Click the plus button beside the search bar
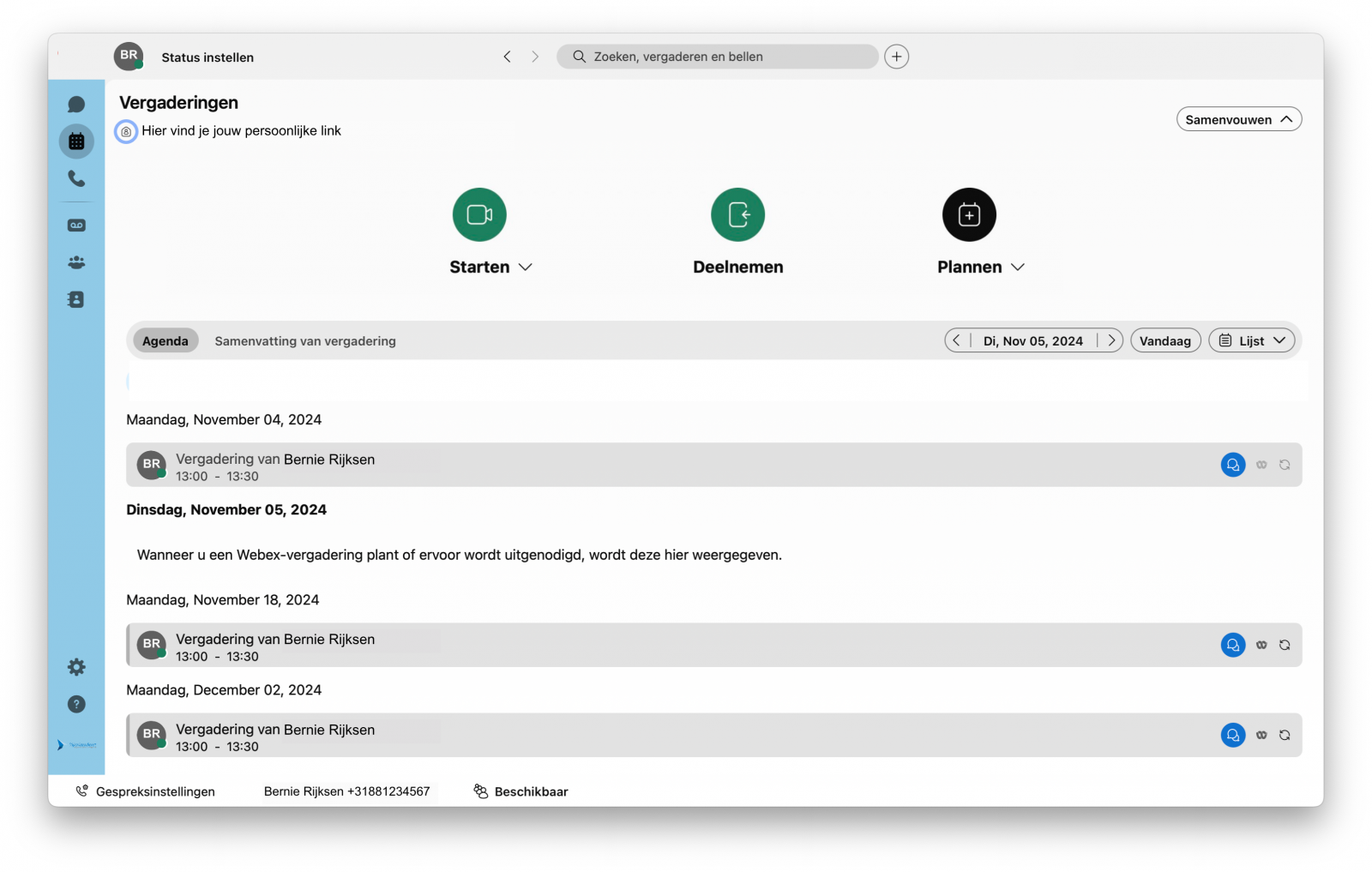The height and width of the screenshot is (872, 1372). 896,57
